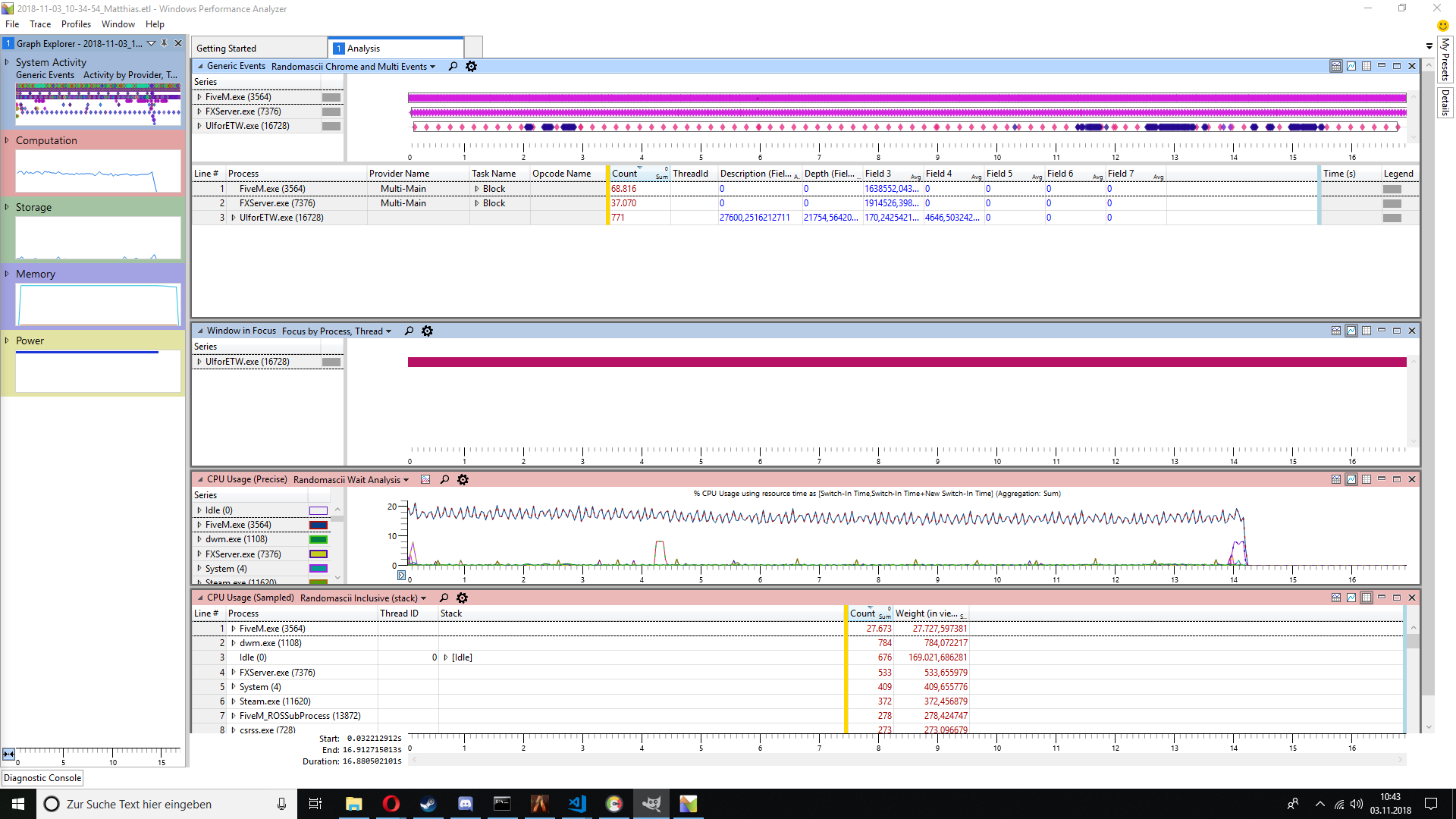Click FiveM.exe (3564) color swatch in CPU Precise
Screen dimensions: 1456x819
click(318, 526)
